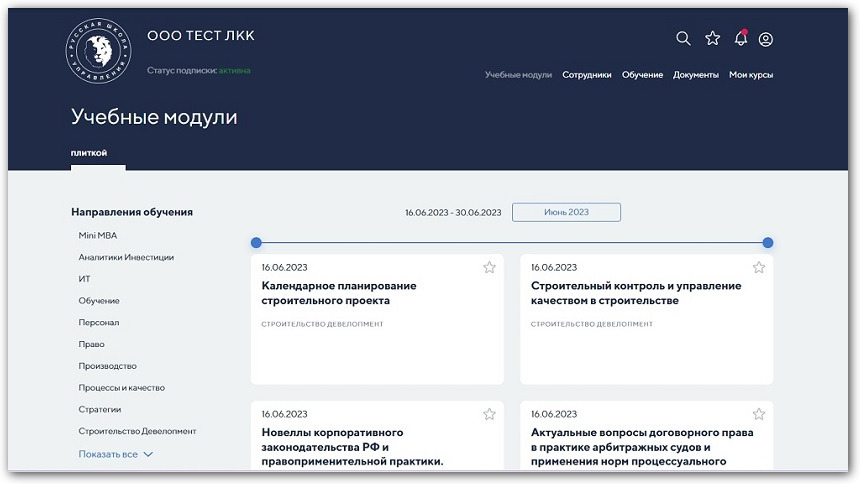Click the Русская Школа Управления logo
This screenshot has width=860, height=484.
pyautogui.click(x=98, y=50)
